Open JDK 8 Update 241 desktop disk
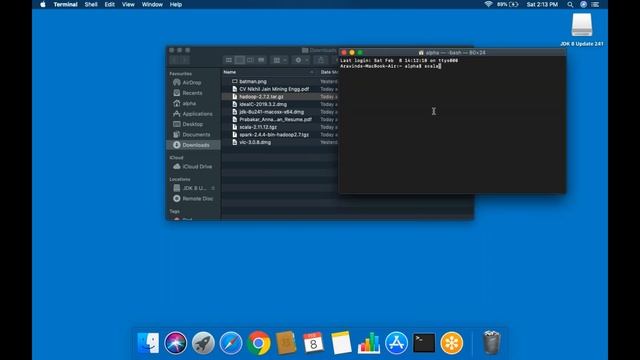 tap(582, 29)
